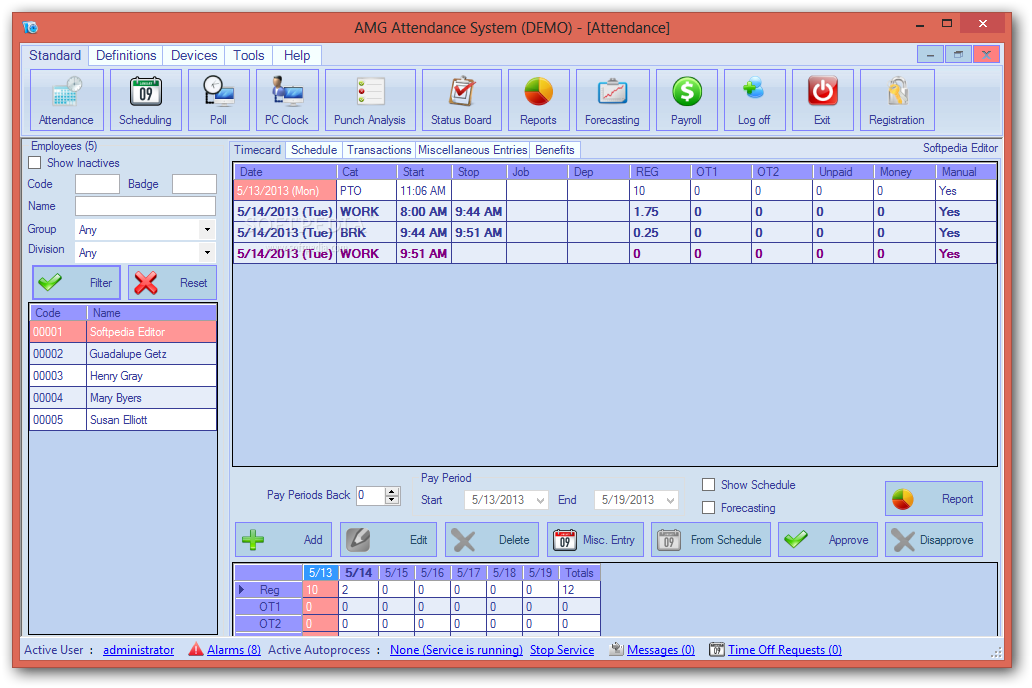Open the Scheduling calendar icon

(x=145, y=100)
